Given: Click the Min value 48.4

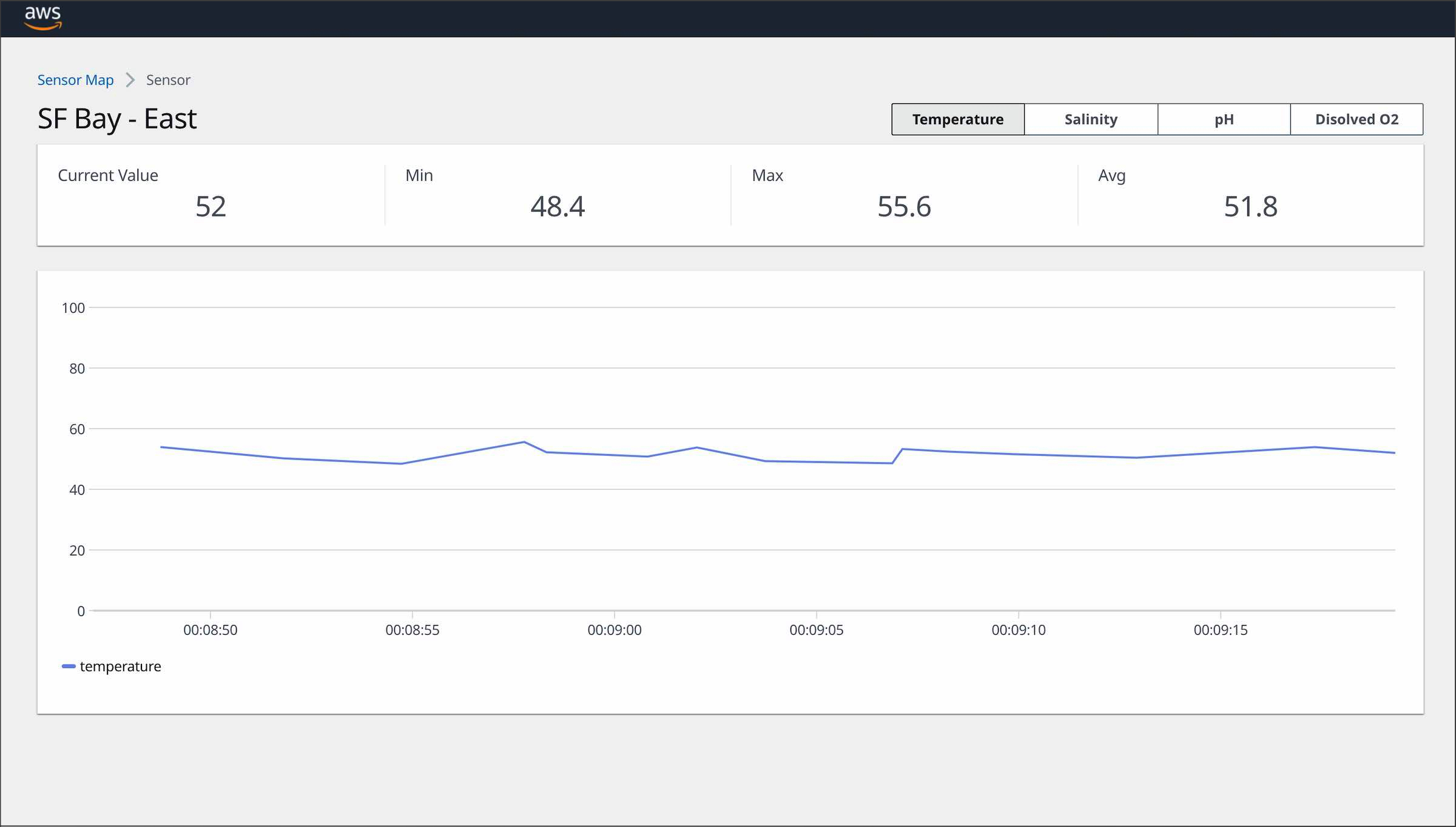Looking at the screenshot, I should [x=558, y=207].
